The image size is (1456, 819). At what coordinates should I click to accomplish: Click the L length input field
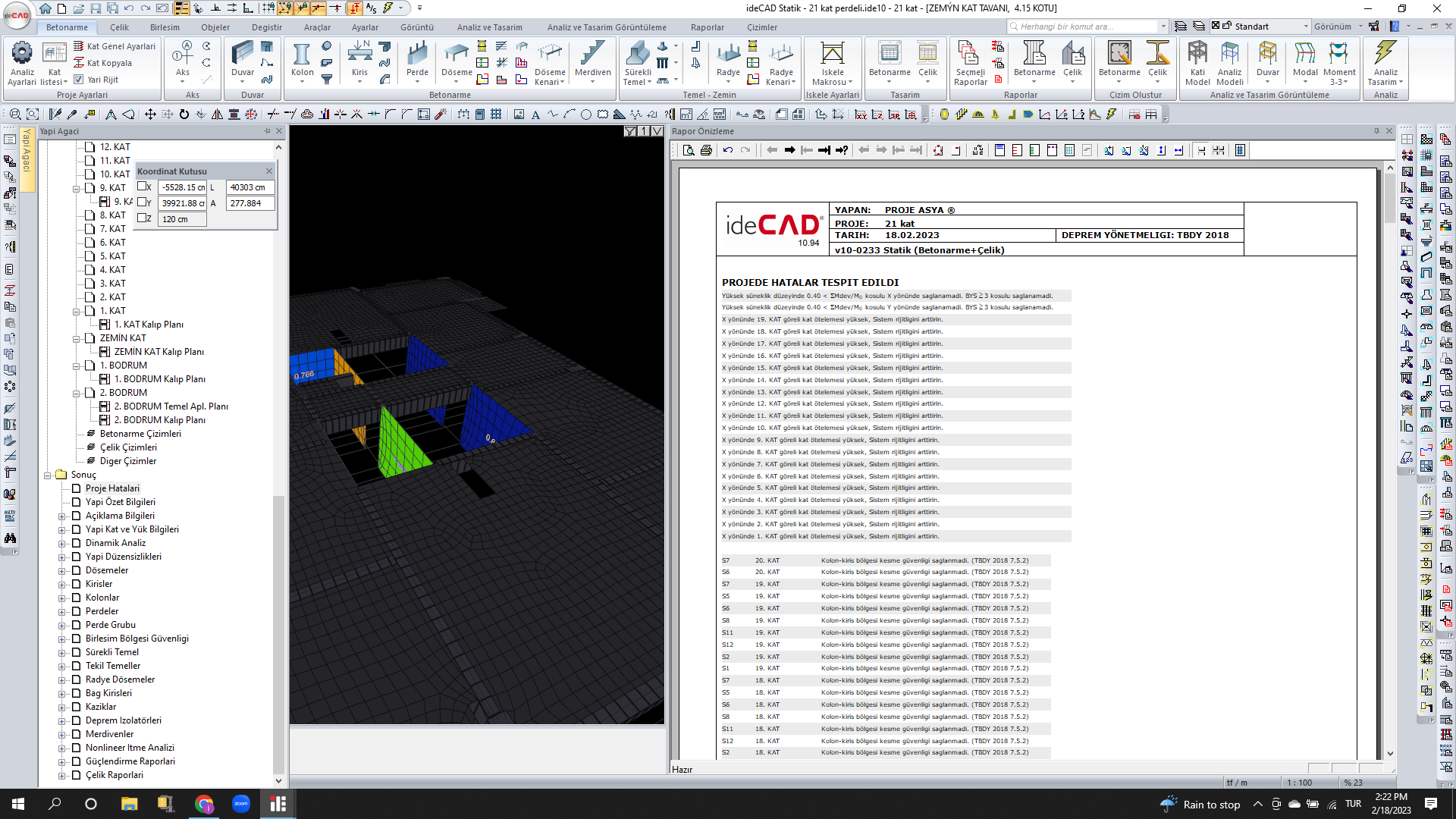point(250,187)
